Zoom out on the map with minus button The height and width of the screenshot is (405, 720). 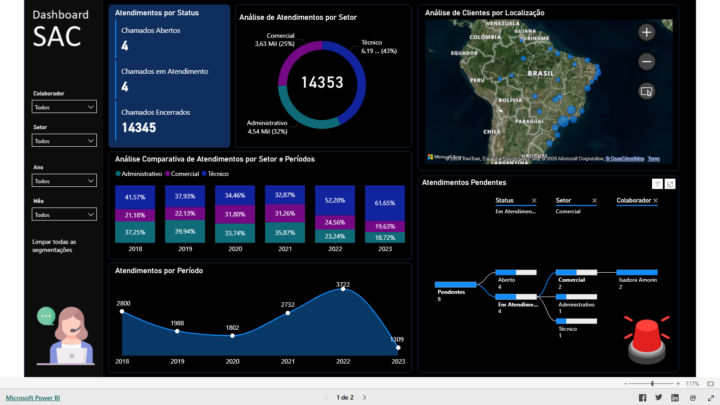coord(646,61)
